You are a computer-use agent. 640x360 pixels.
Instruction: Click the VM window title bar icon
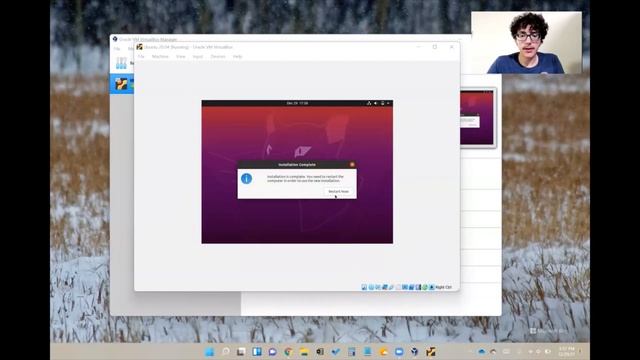pos(139,47)
